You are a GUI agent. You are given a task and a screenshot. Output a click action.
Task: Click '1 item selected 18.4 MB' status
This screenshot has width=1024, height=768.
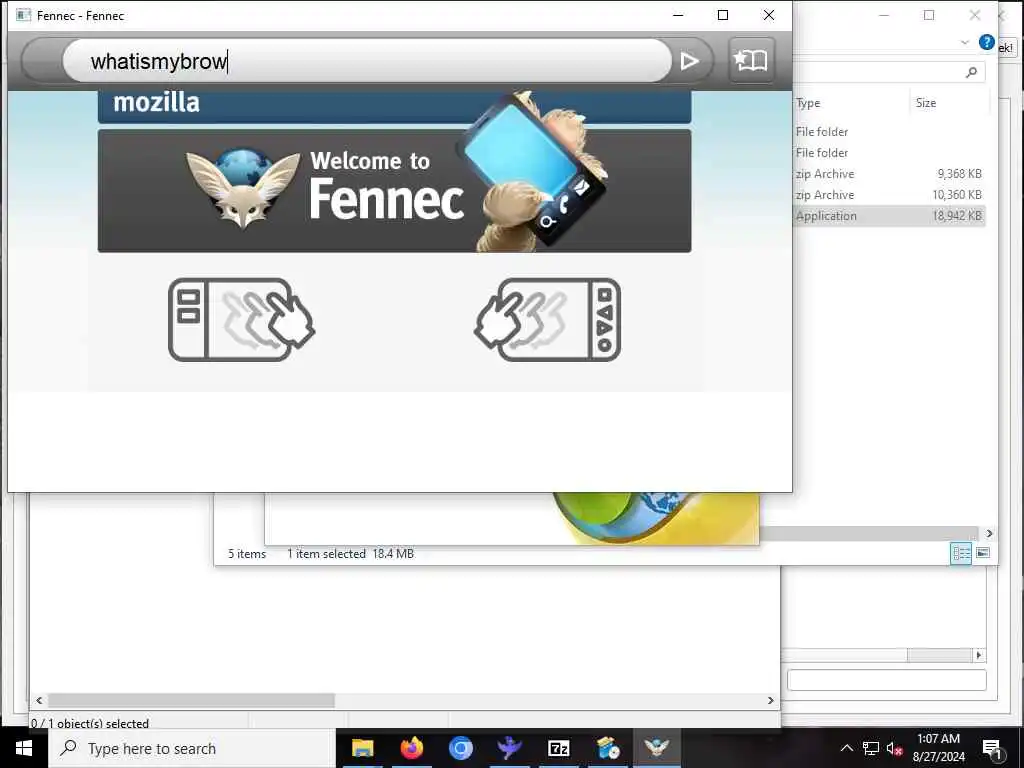pos(351,554)
